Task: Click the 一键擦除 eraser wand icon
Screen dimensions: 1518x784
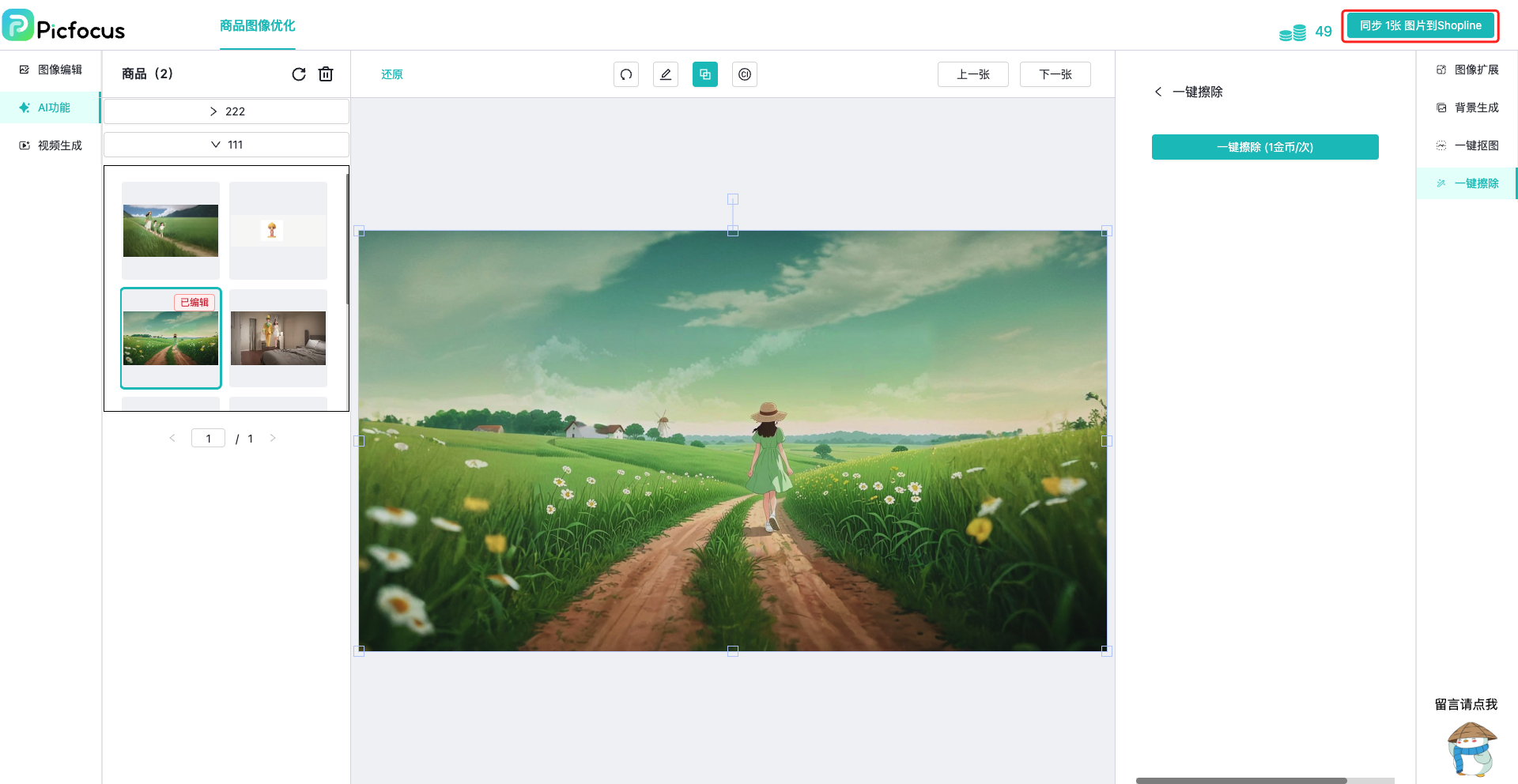Action: pos(1441,183)
